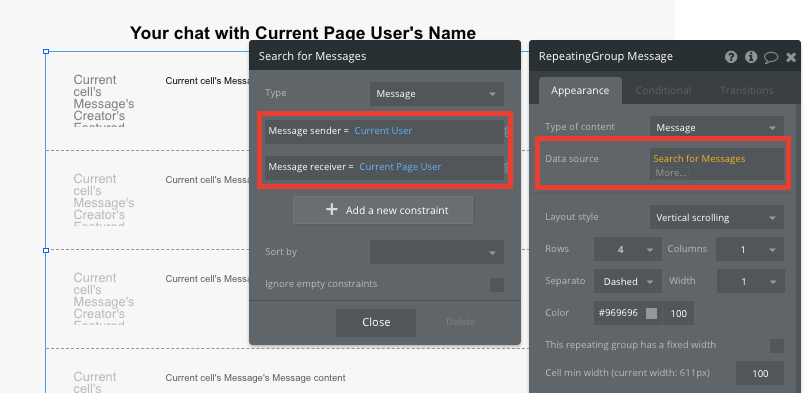Screen dimensions: 808x393
Task: Click Add a new constraint button
Action: coord(383,210)
